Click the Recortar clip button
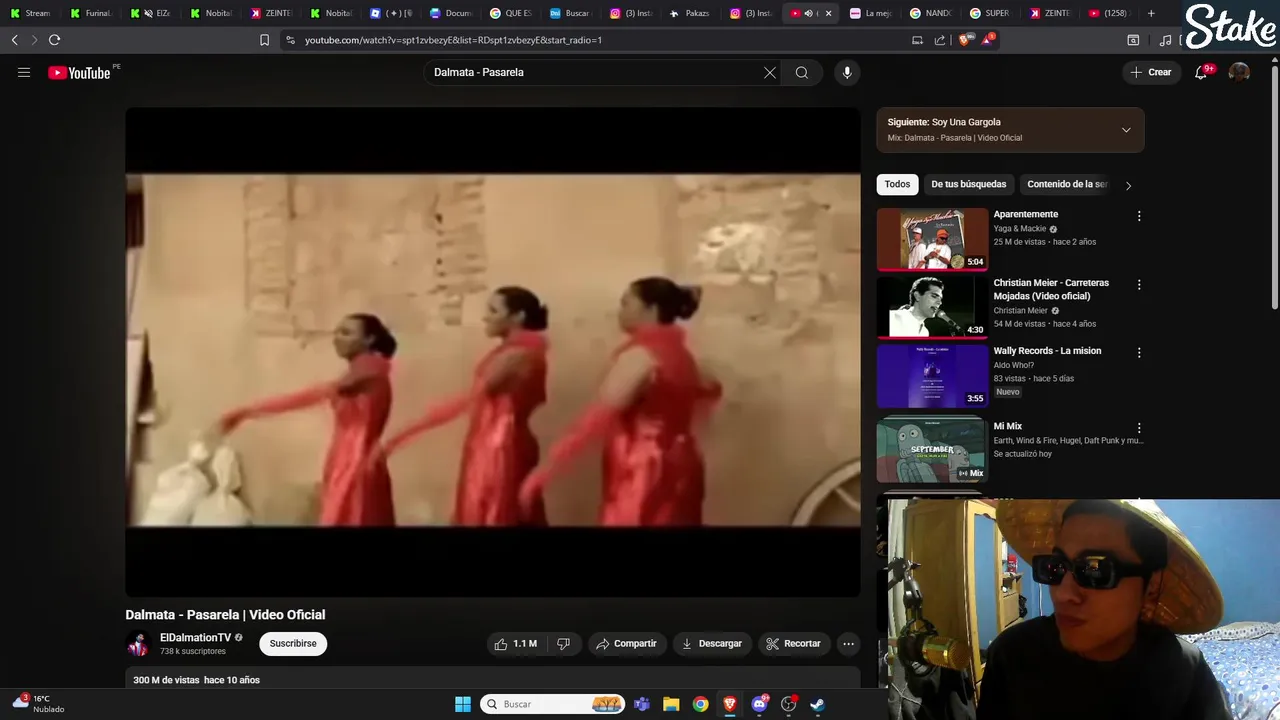The image size is (1280, 720). point(794,644)
